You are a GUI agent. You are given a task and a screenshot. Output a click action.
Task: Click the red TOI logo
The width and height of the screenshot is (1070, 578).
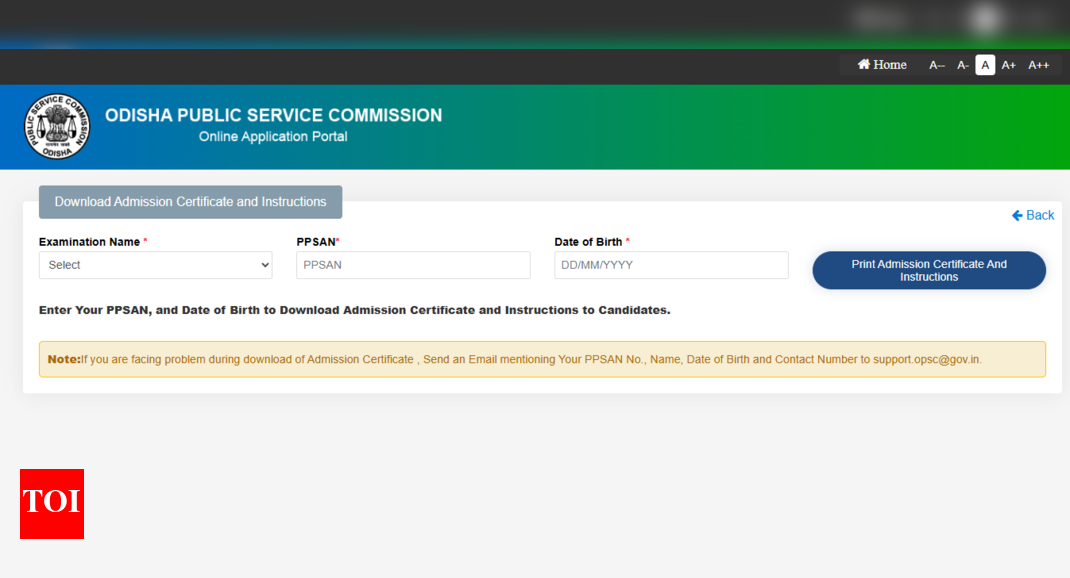pos(52,503)
